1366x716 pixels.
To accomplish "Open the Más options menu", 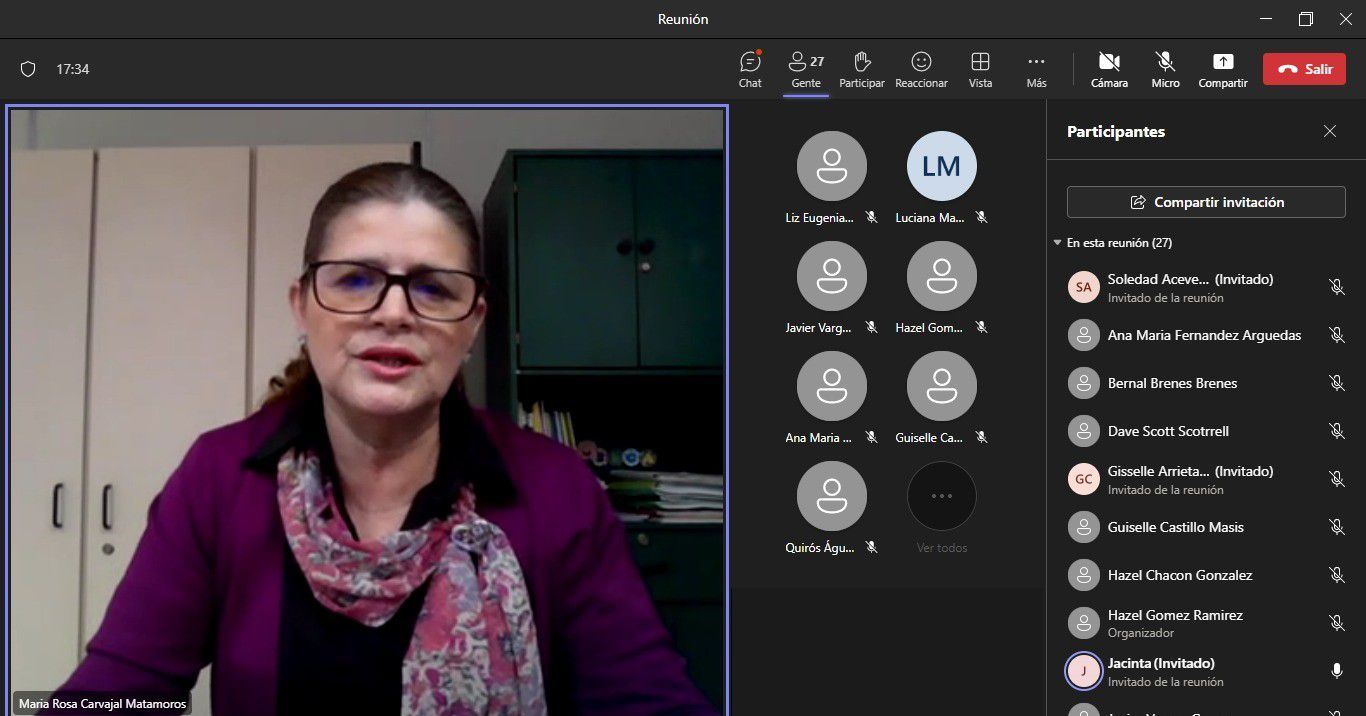I will (x=1036, y=68).
